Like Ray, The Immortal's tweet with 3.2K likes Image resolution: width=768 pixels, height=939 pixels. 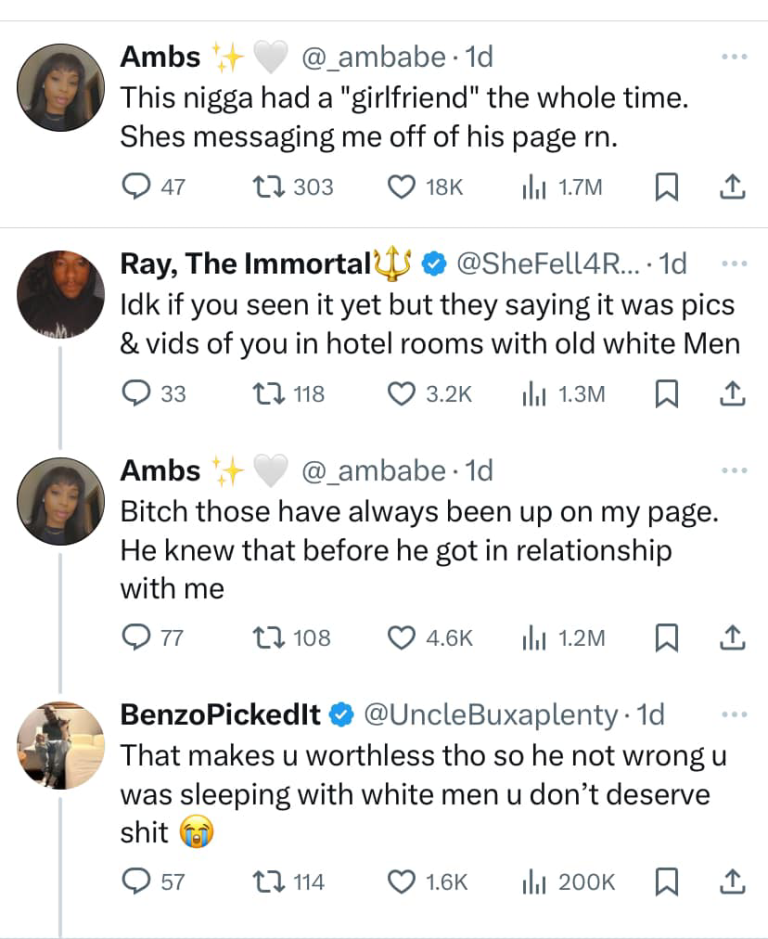(401, 394)
